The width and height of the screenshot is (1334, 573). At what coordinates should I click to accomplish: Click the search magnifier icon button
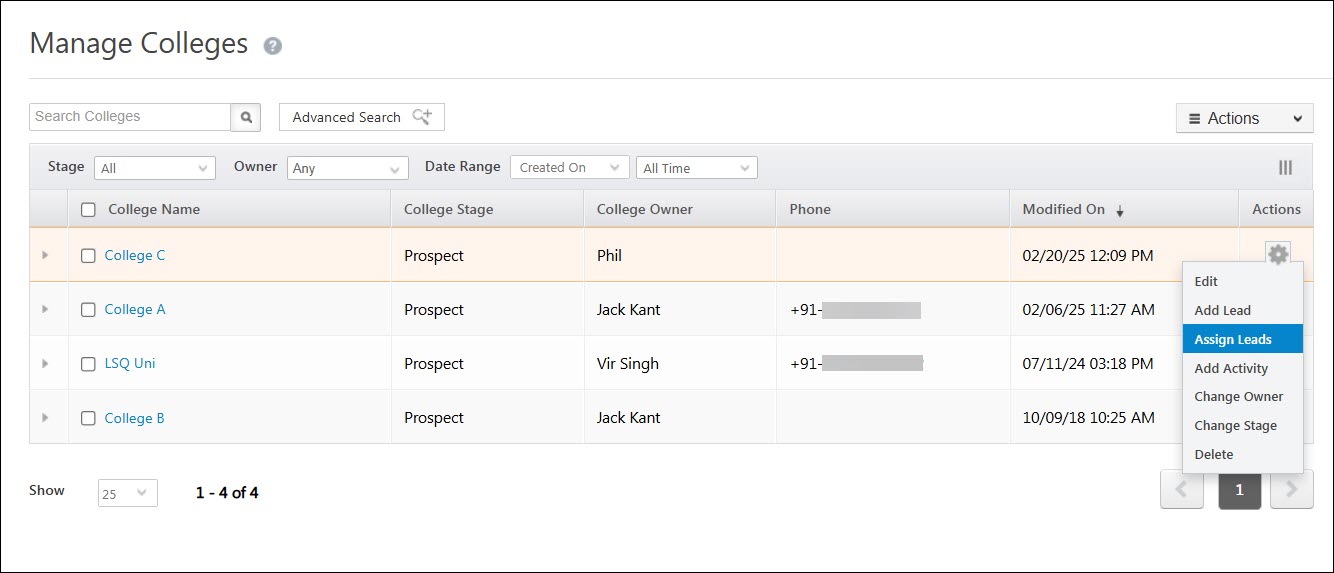(245, 117)
